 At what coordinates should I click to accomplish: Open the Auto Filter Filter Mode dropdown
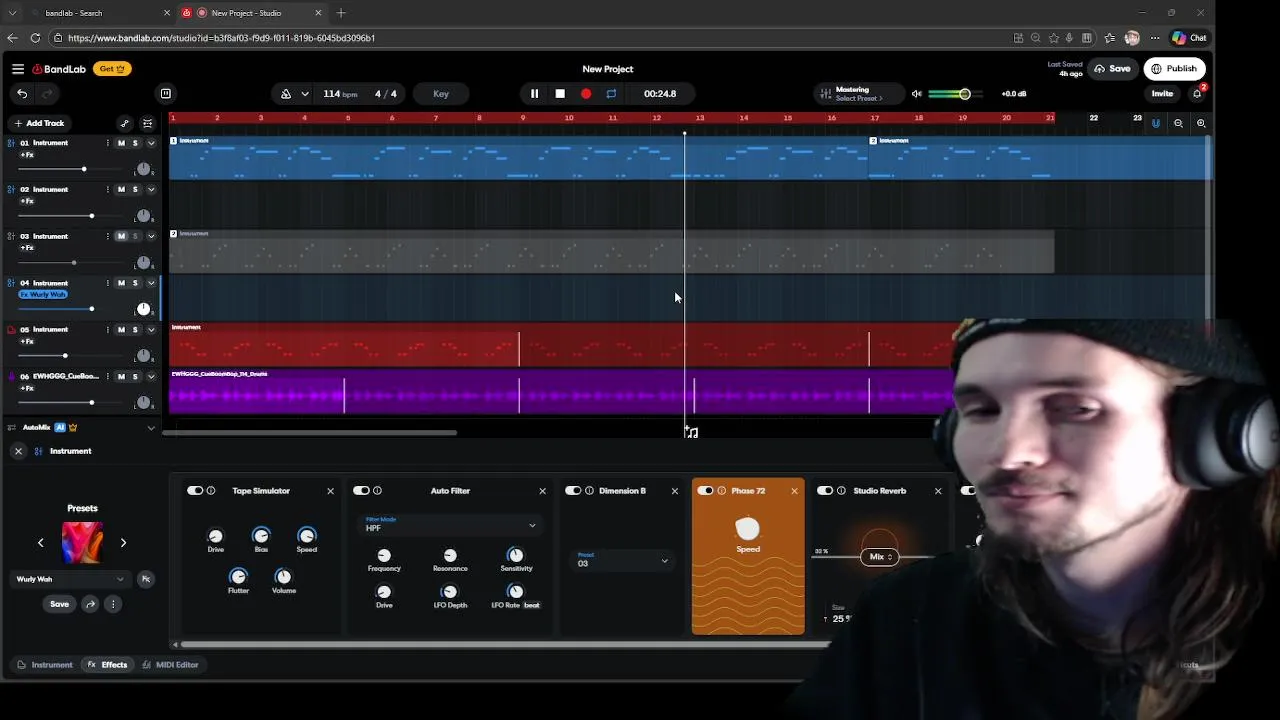(x=450, y=525)
